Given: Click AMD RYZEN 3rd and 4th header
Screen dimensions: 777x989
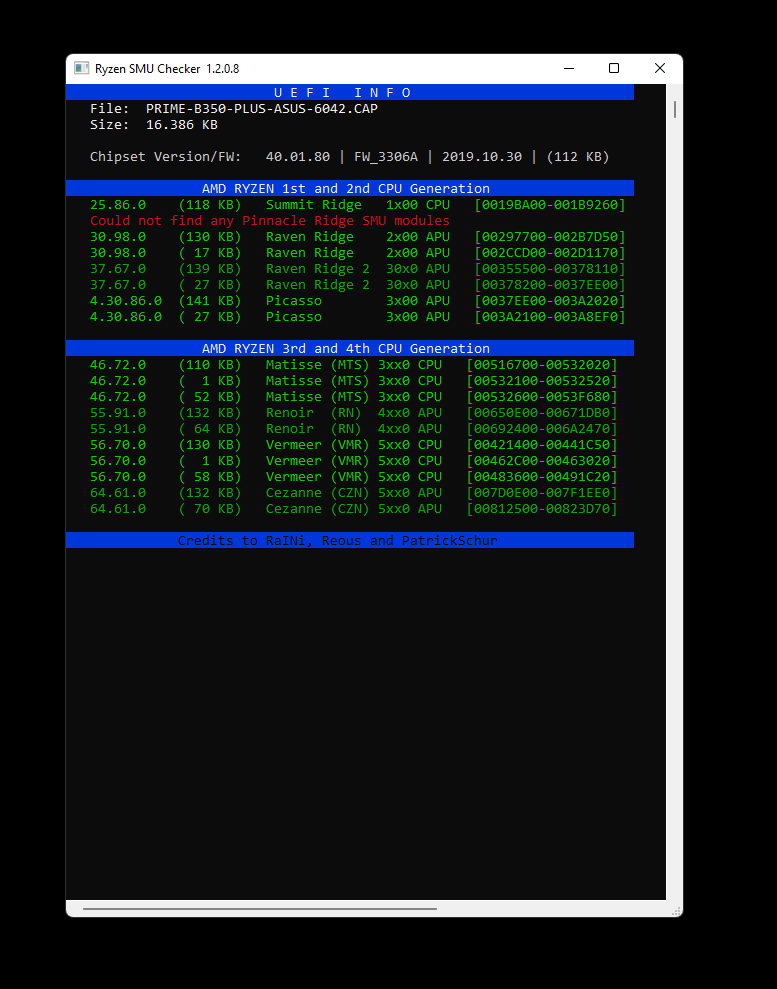Looking at the screenshot, I should (350, 348).
